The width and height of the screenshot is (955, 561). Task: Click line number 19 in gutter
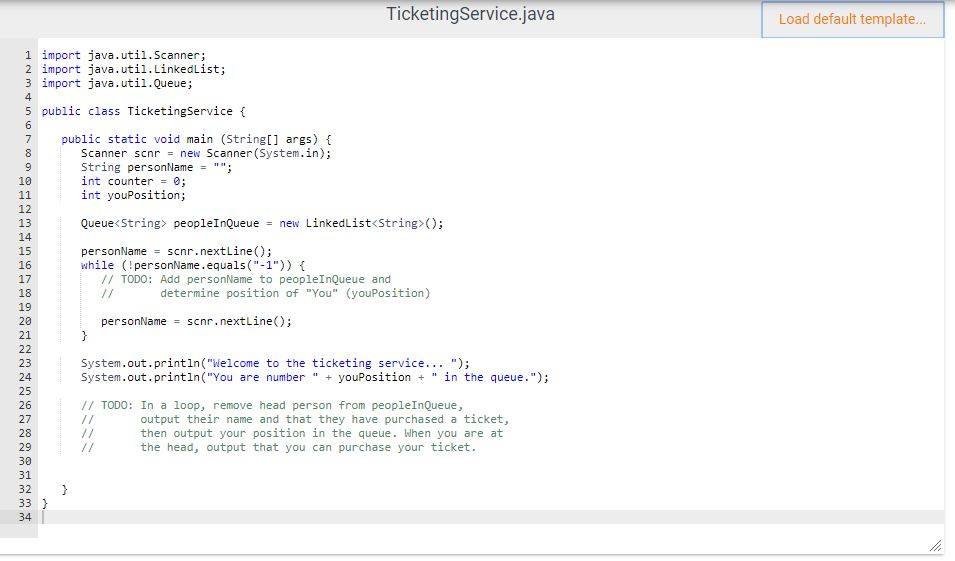coord(24,308)
